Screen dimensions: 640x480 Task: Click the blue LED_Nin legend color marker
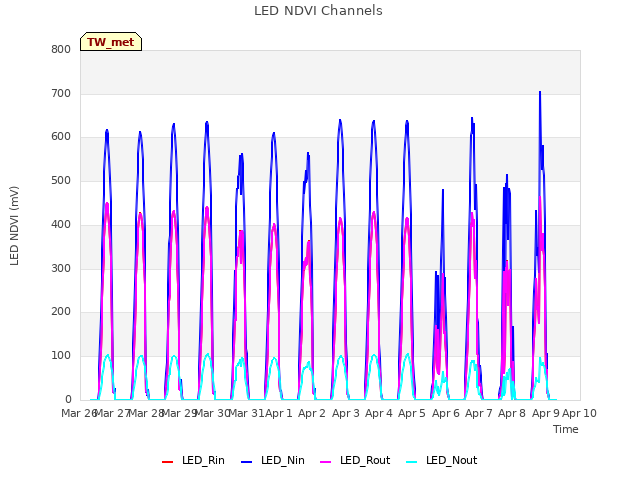pos(247,462)
